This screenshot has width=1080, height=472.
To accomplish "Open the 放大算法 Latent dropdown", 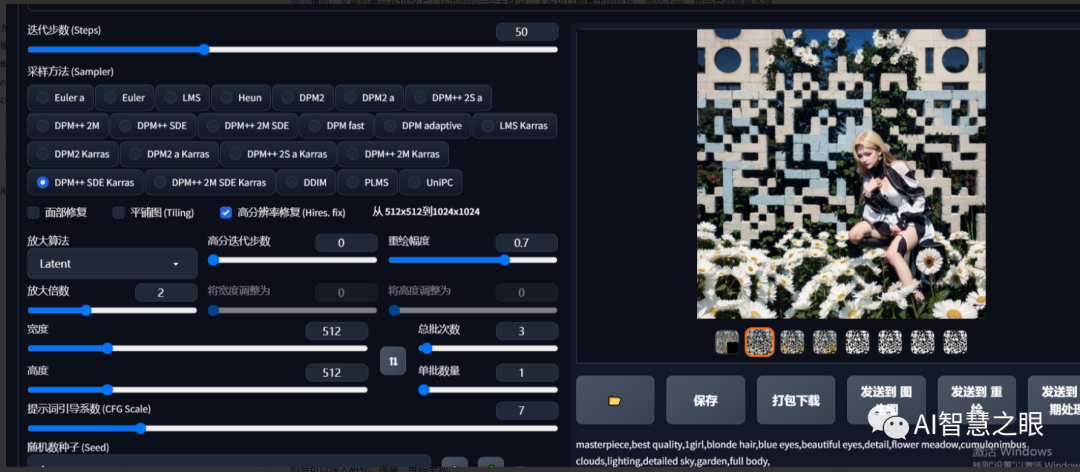I will point(112,264).
